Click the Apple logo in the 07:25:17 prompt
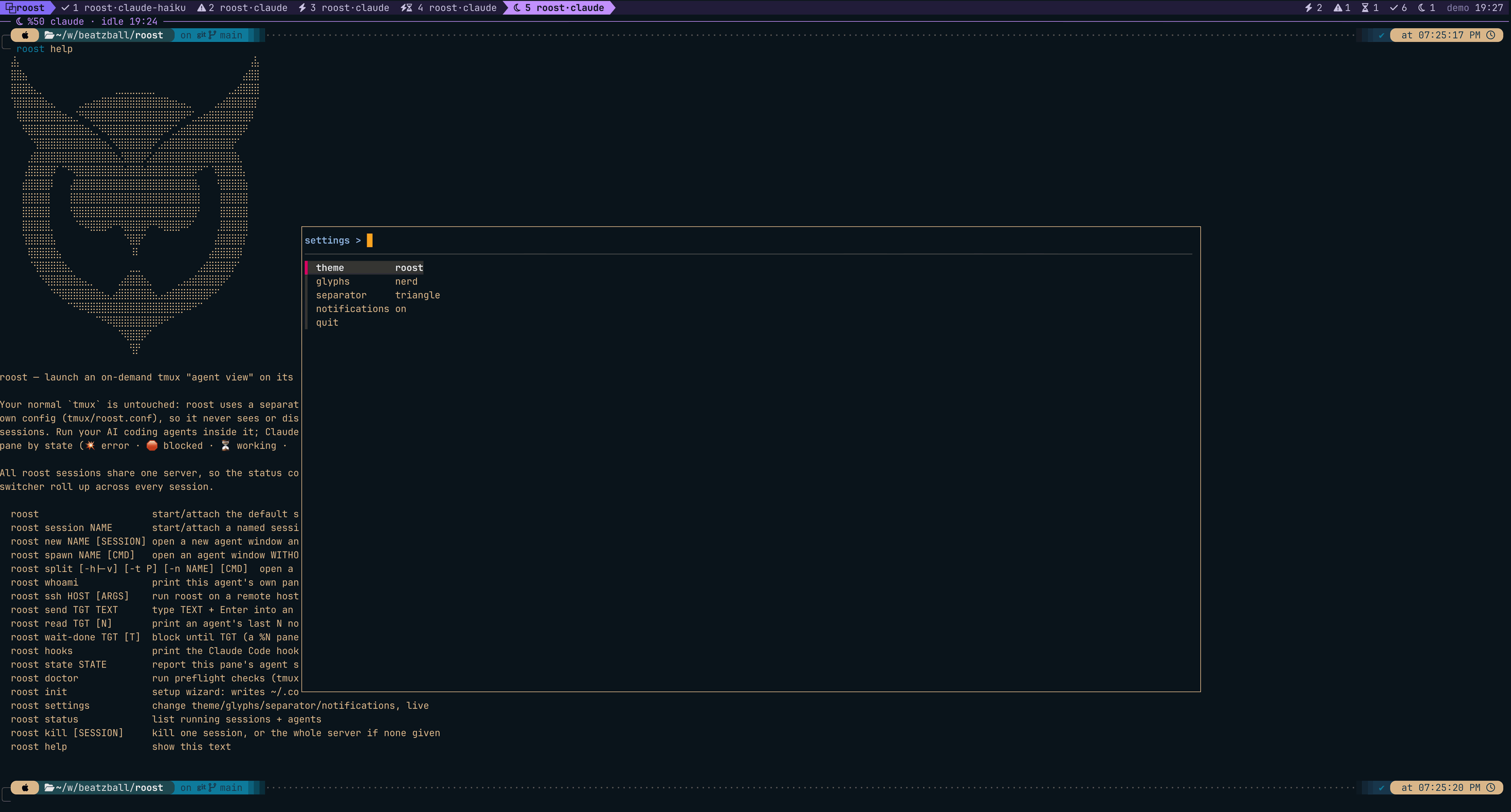The image size is (1511, 812). tap(25, 35)
